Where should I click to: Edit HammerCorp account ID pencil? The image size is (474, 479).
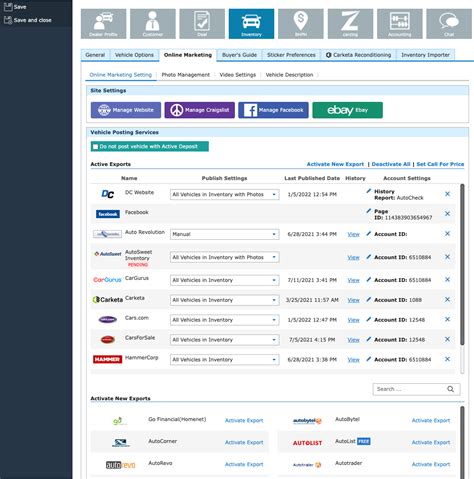368,359
